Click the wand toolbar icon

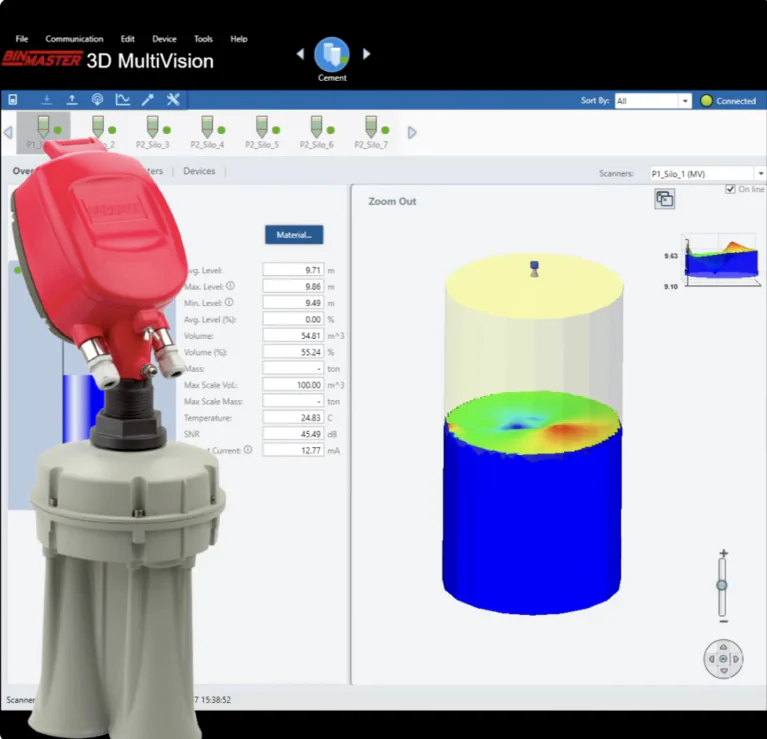click(148, 100)
